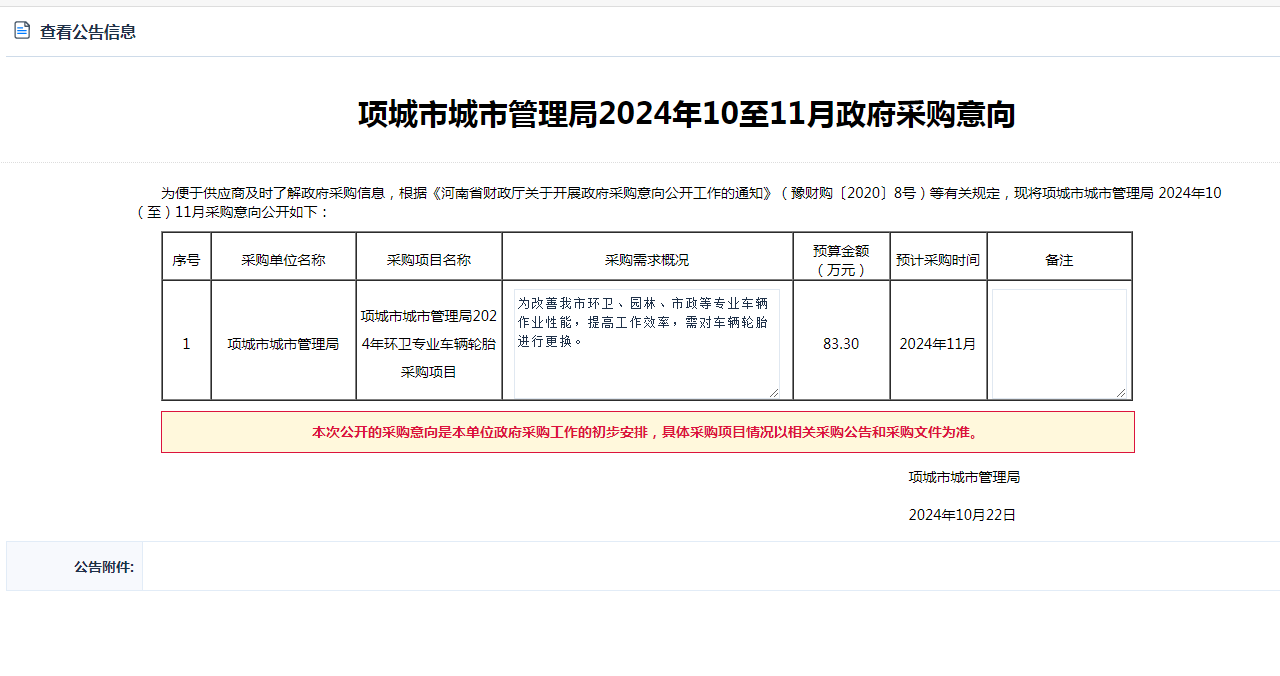Click inside the empty 备注 text area
This screenshot has width=1280, height=676.
pyautogui.click(x=1058, y=343)
